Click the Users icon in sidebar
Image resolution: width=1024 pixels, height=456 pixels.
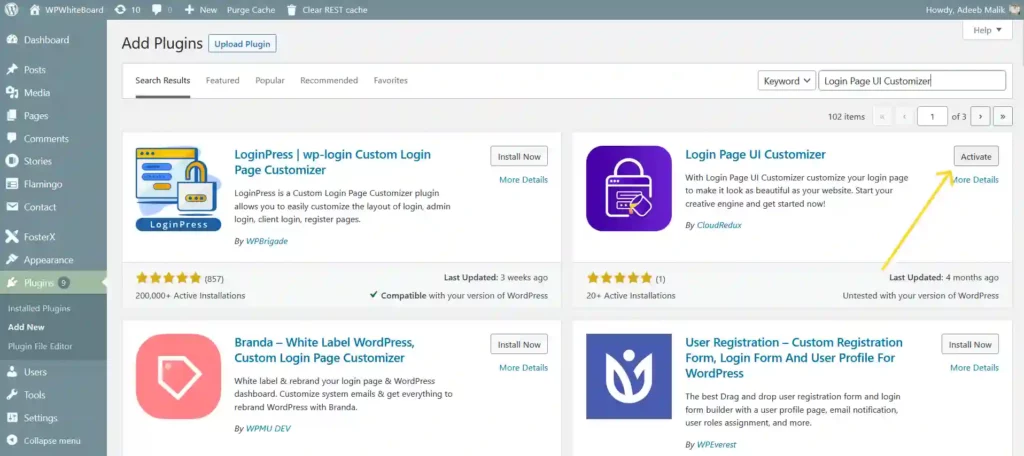(x=12, y=372)
